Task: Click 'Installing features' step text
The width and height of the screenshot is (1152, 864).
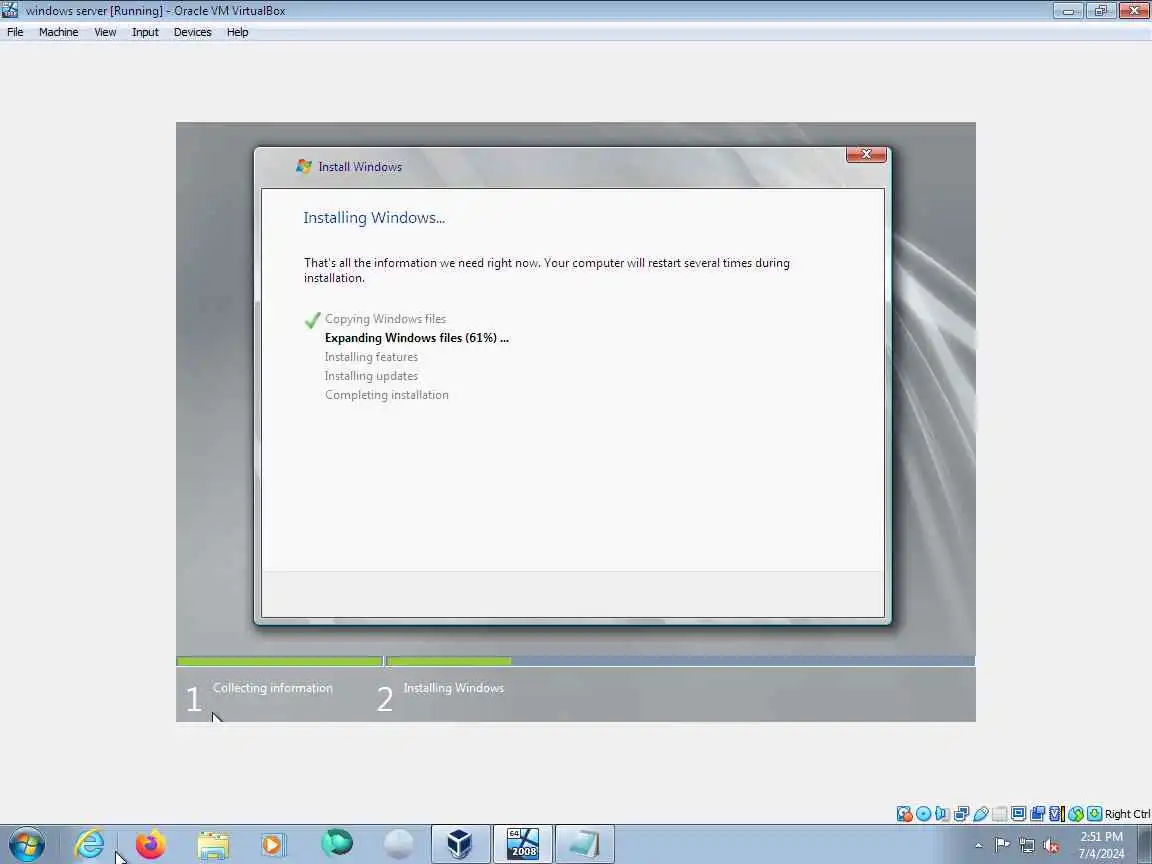Action: tap(371, 357)
